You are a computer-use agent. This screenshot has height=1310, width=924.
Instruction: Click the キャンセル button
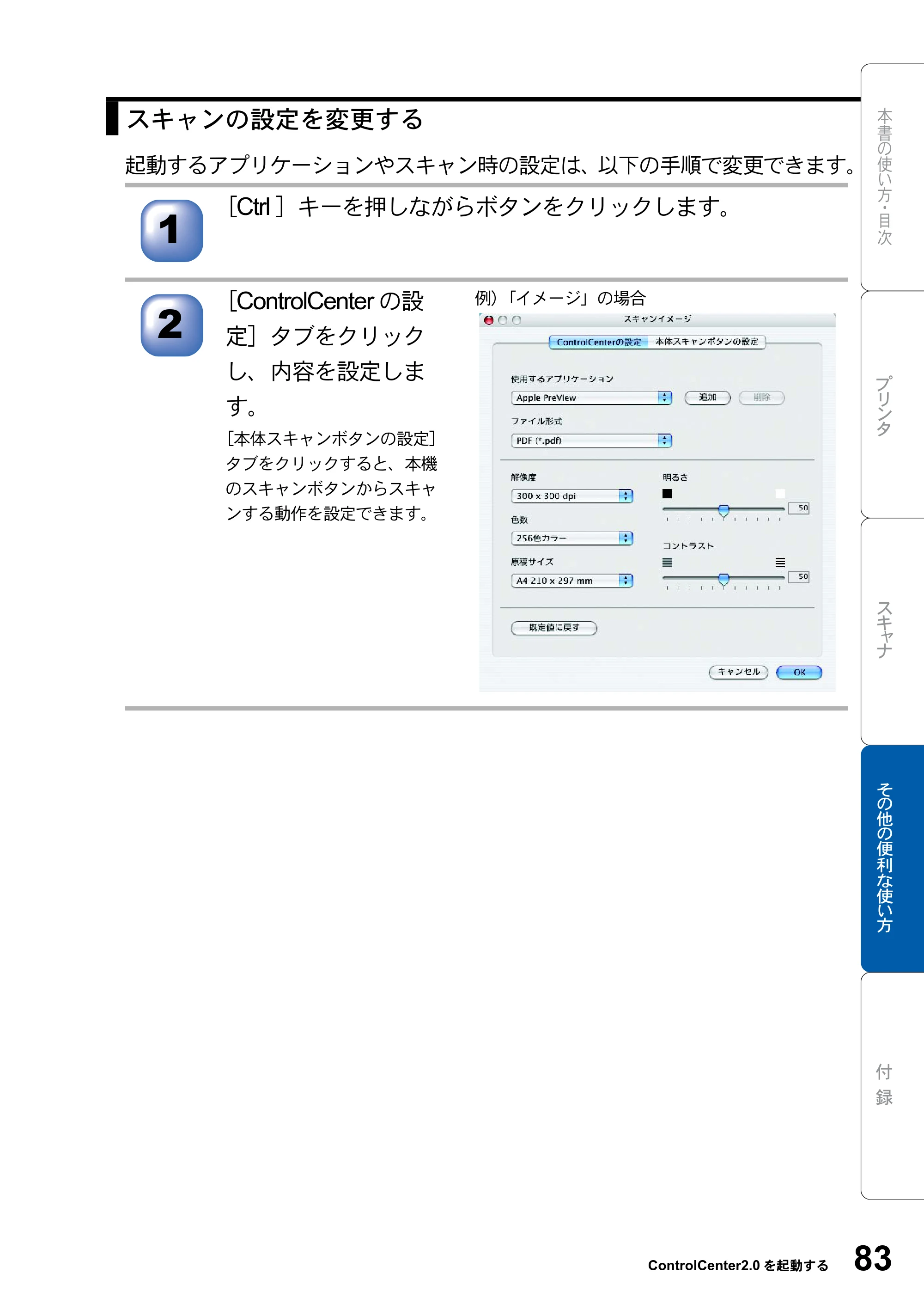click(x=739, y=672)
